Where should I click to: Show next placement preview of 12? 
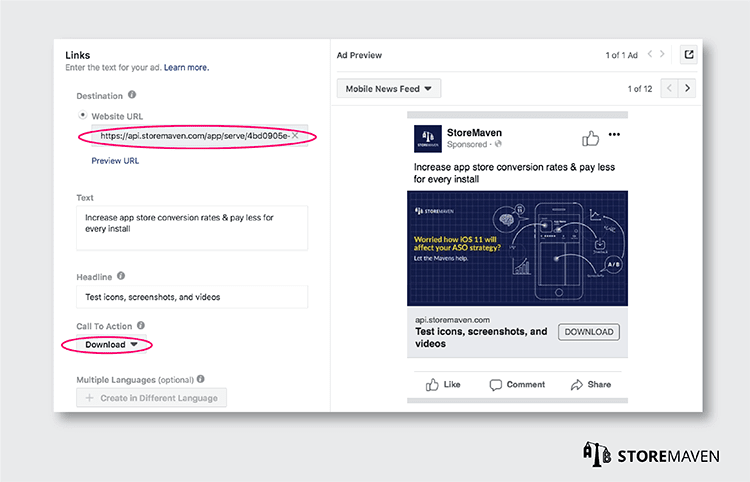[687, 88]
